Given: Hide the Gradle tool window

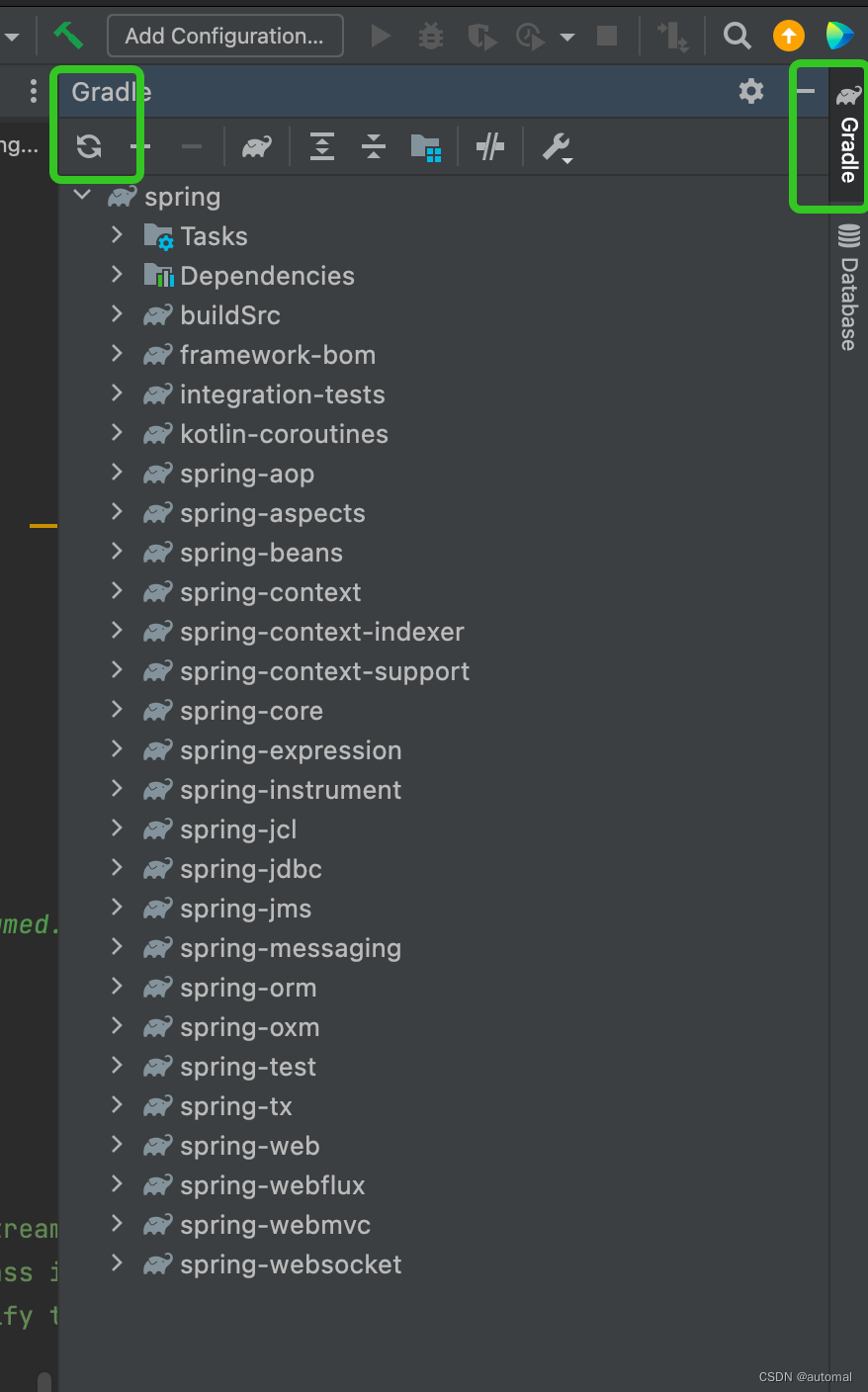Looking at the screenshot, I should click(x=806, y=91).
